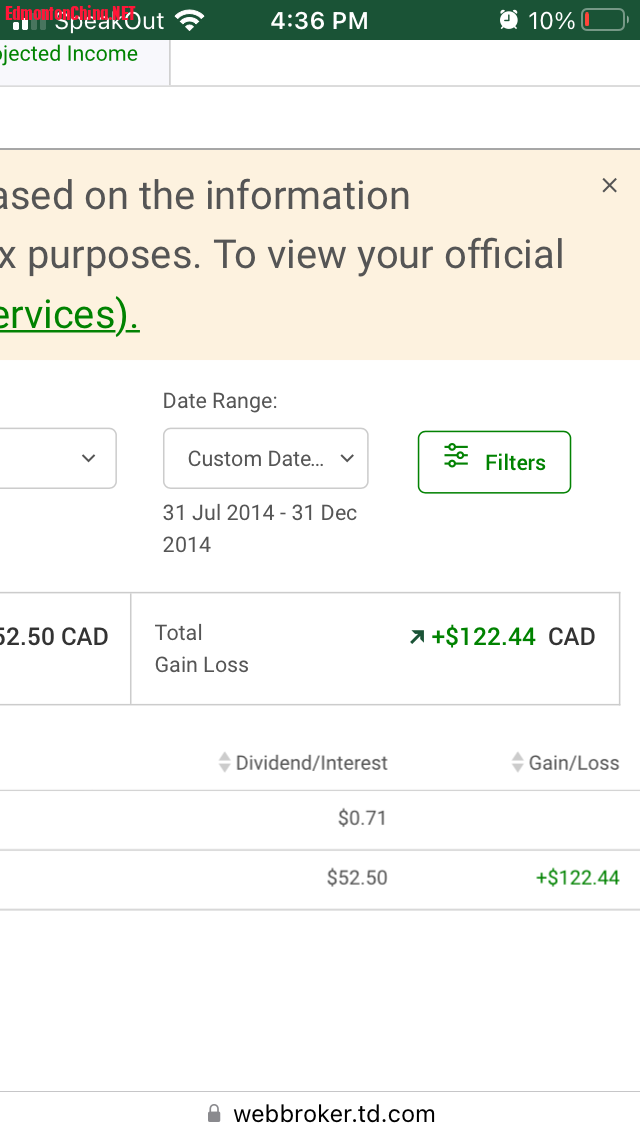Click the Total Gain Loss summary box

[375, 648]
